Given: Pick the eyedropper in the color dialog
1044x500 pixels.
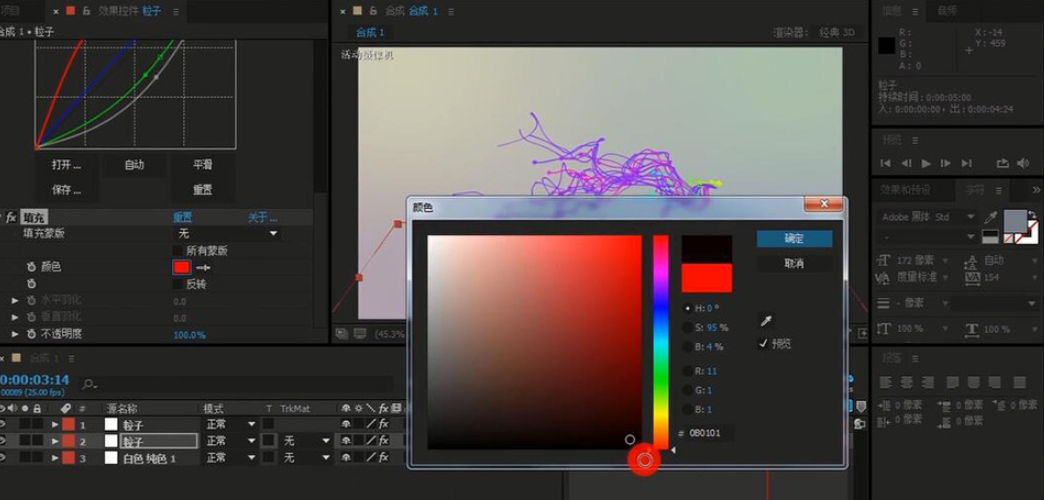Looking at the screenshot, I should (x=767, y=321).
